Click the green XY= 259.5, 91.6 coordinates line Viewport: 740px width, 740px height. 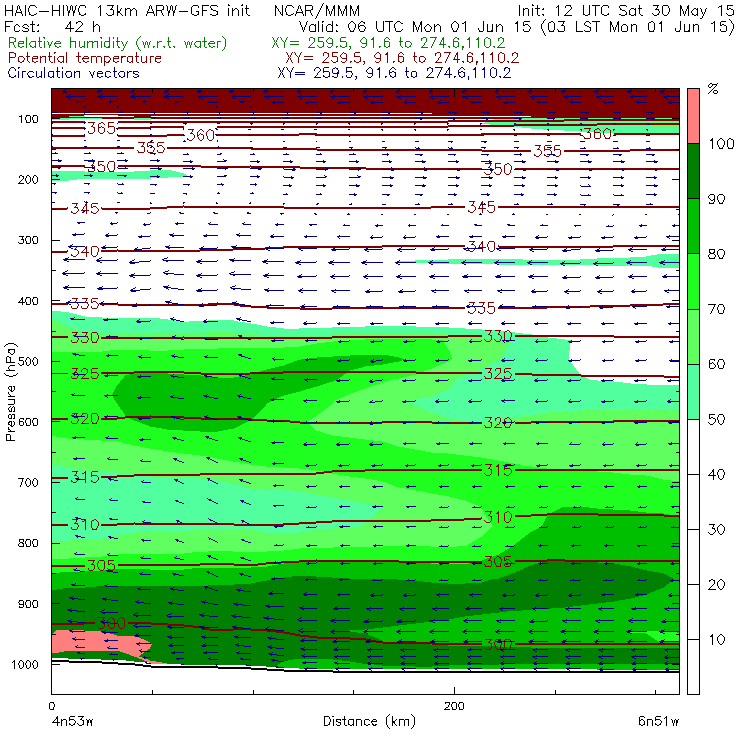388,43
